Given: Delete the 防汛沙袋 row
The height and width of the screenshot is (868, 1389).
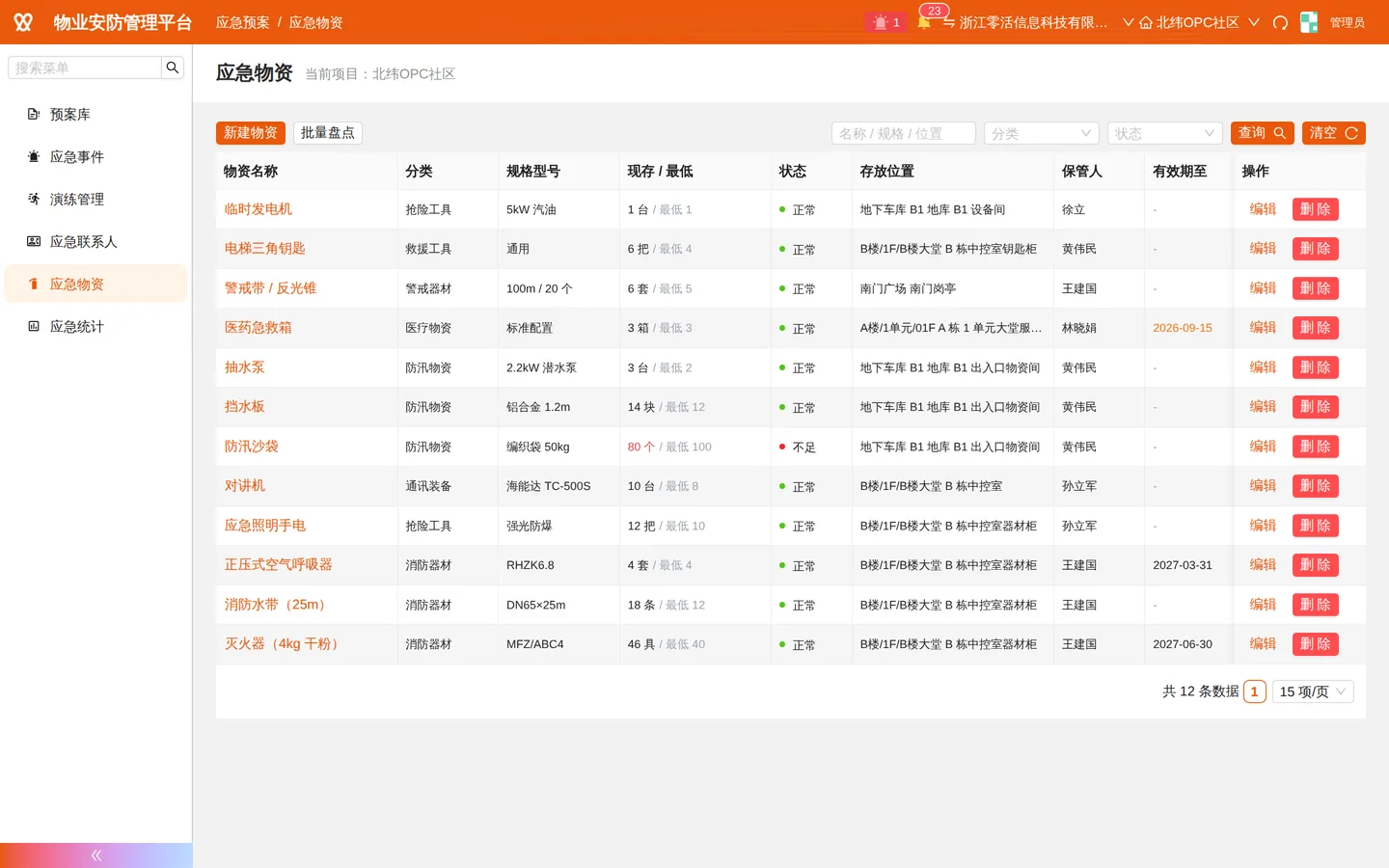Looking at the screenshot, I should [1315, 447].
